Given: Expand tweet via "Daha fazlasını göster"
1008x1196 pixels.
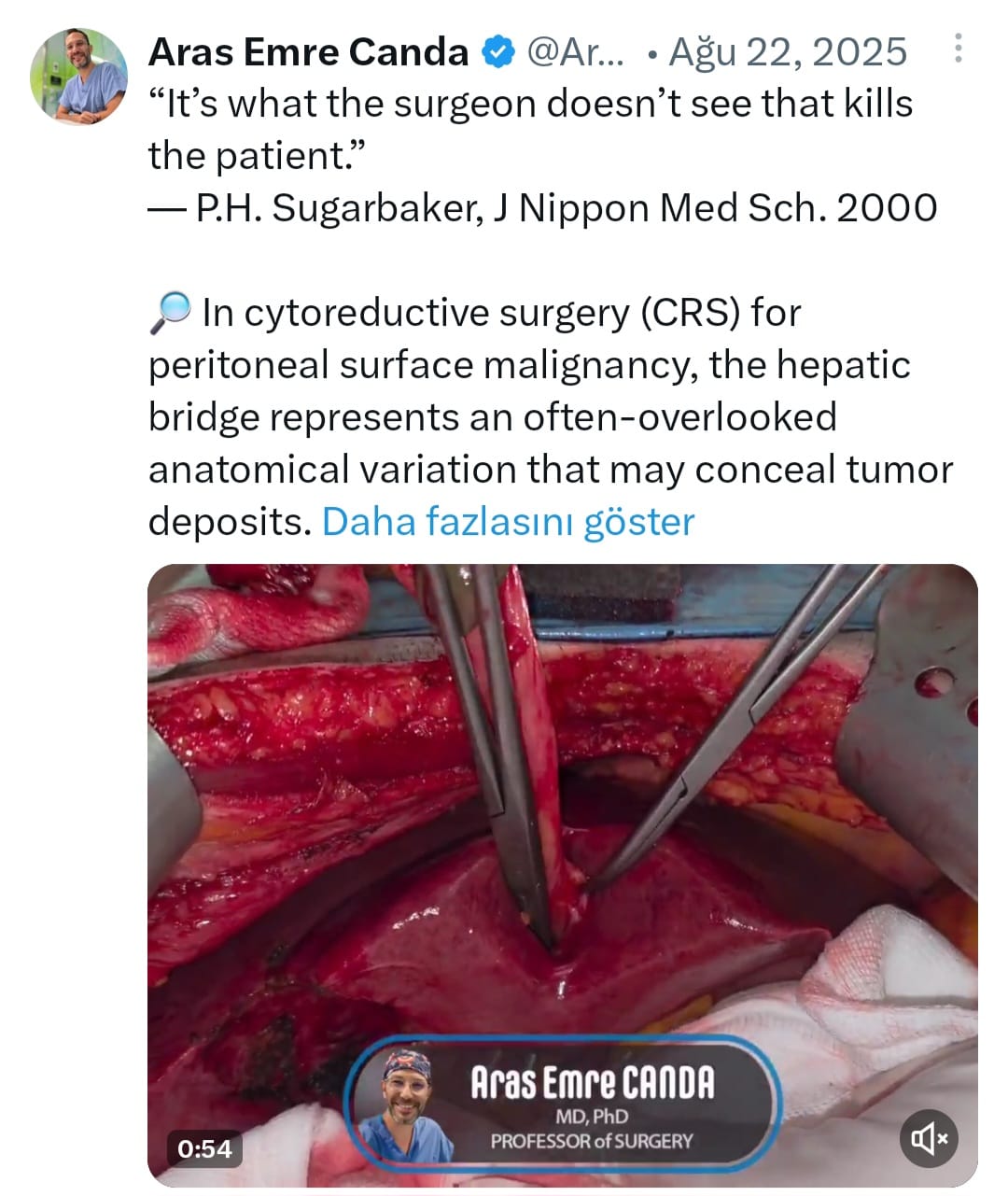Looking at the screenshot, I should [508, 522].
